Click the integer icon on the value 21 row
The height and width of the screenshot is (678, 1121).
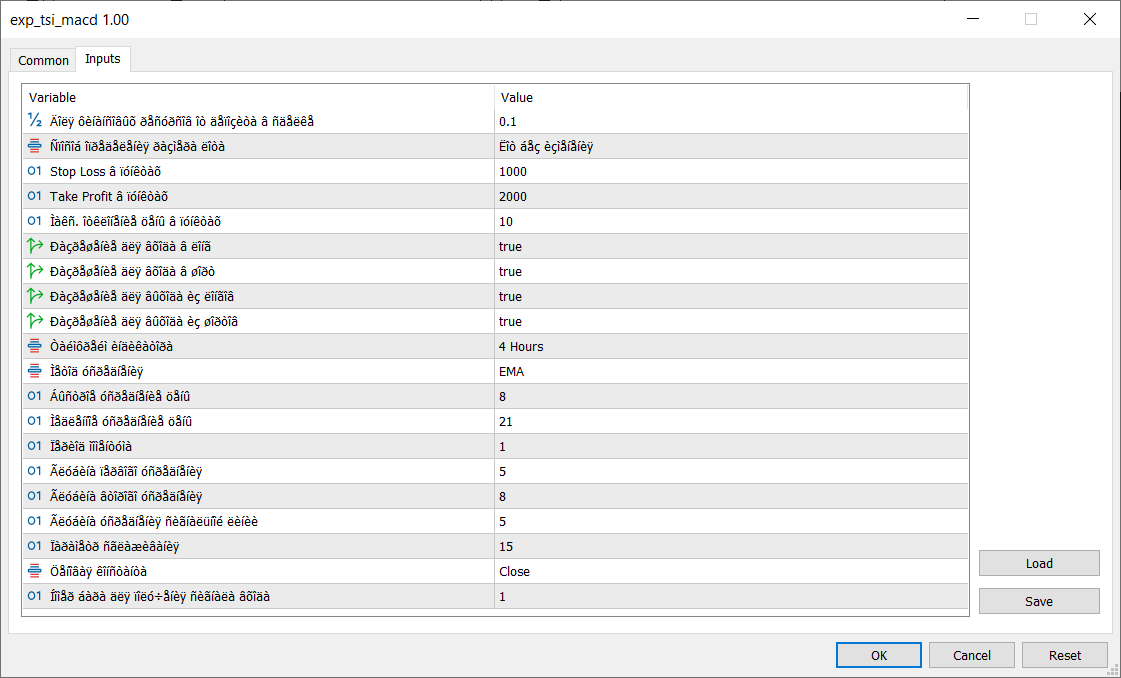pos(35,421)
